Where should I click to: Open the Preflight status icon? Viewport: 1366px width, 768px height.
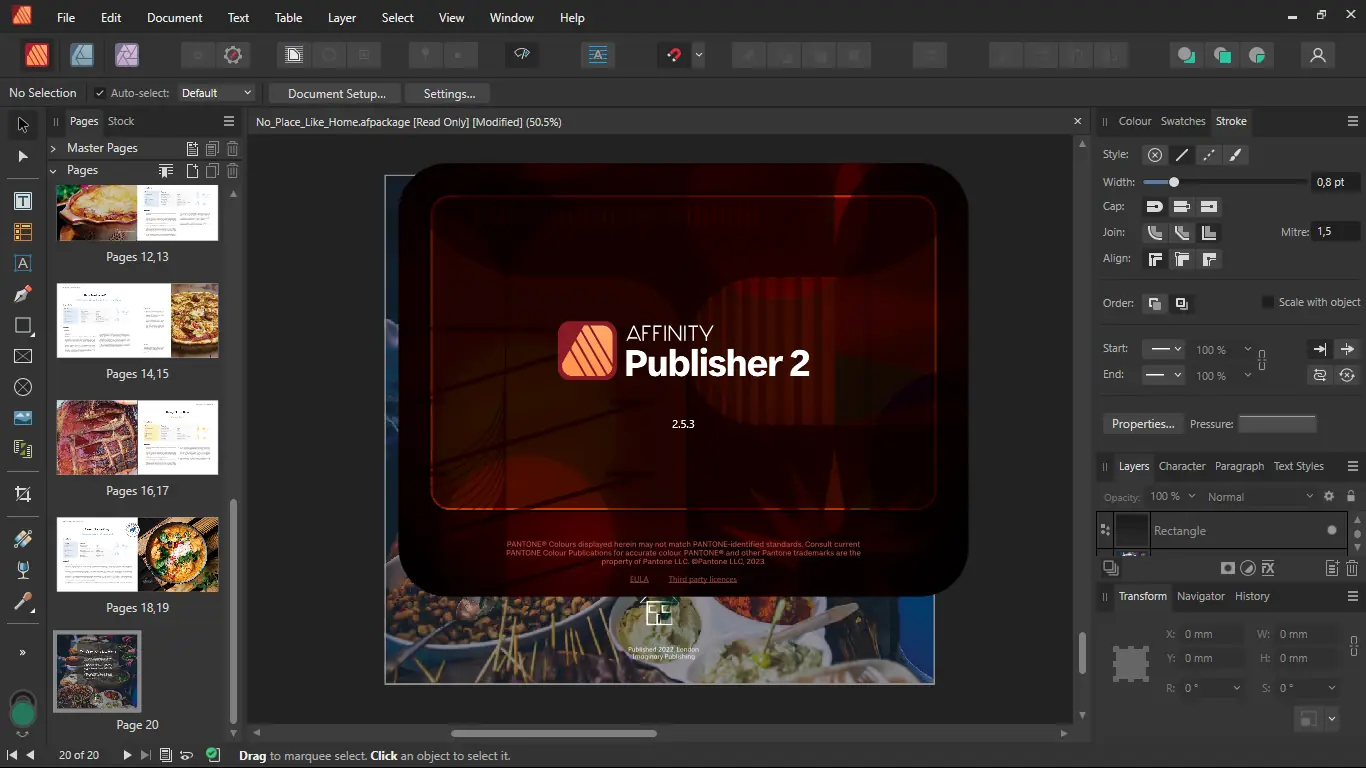coord(213,755)
